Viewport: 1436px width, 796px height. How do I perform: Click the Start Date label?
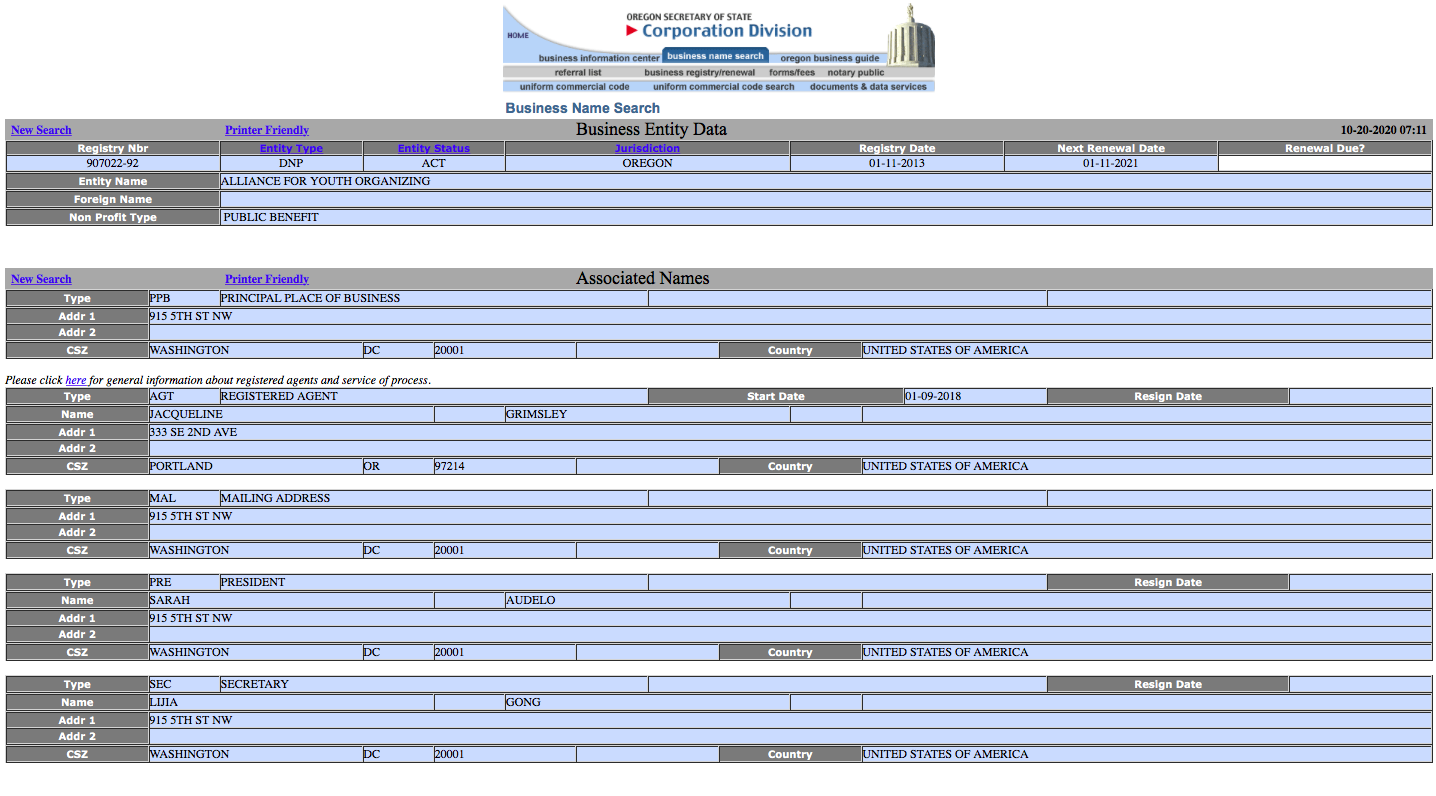point(776,396)
